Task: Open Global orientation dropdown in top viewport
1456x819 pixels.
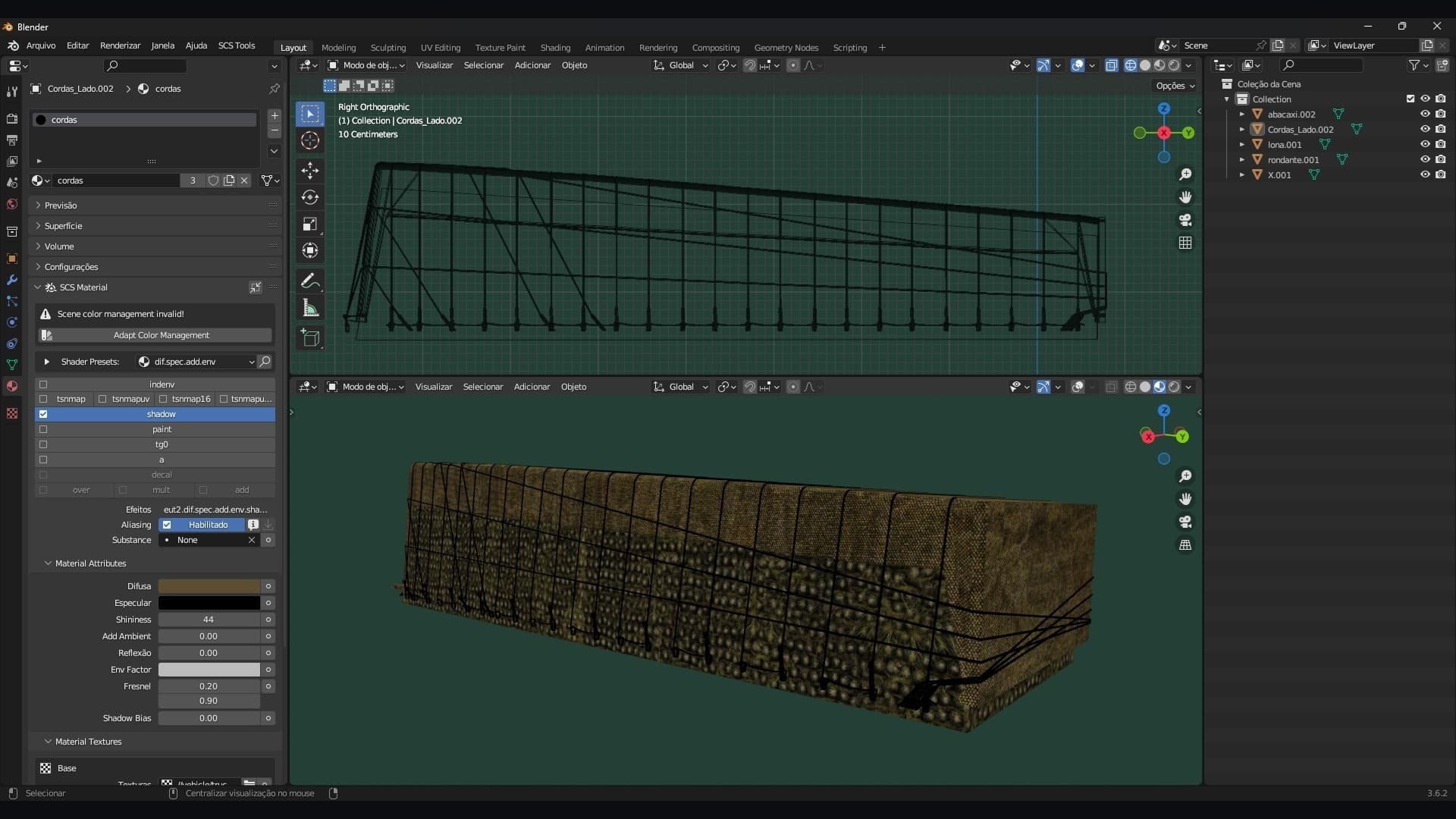Action: pos(681,65)
